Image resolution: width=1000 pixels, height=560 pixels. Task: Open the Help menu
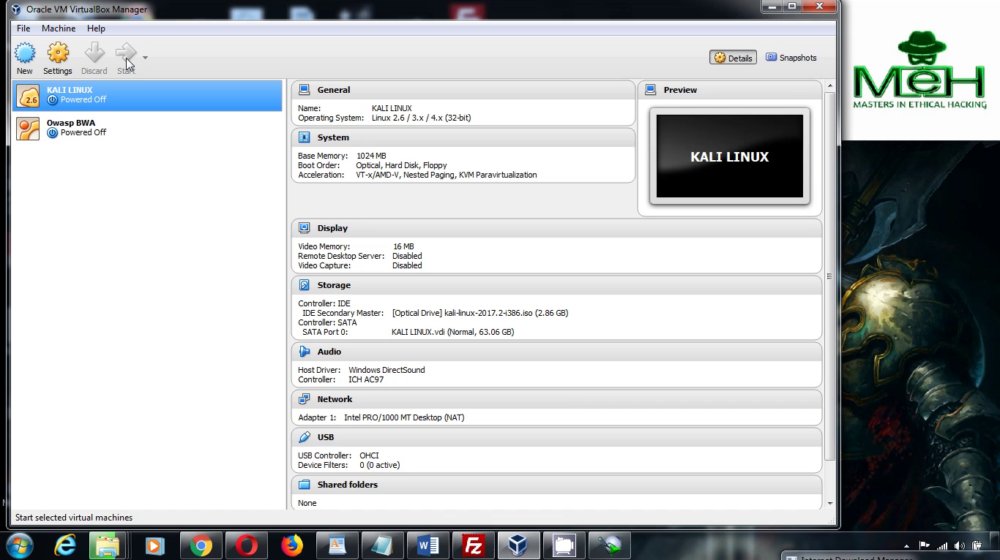point(96,28)
